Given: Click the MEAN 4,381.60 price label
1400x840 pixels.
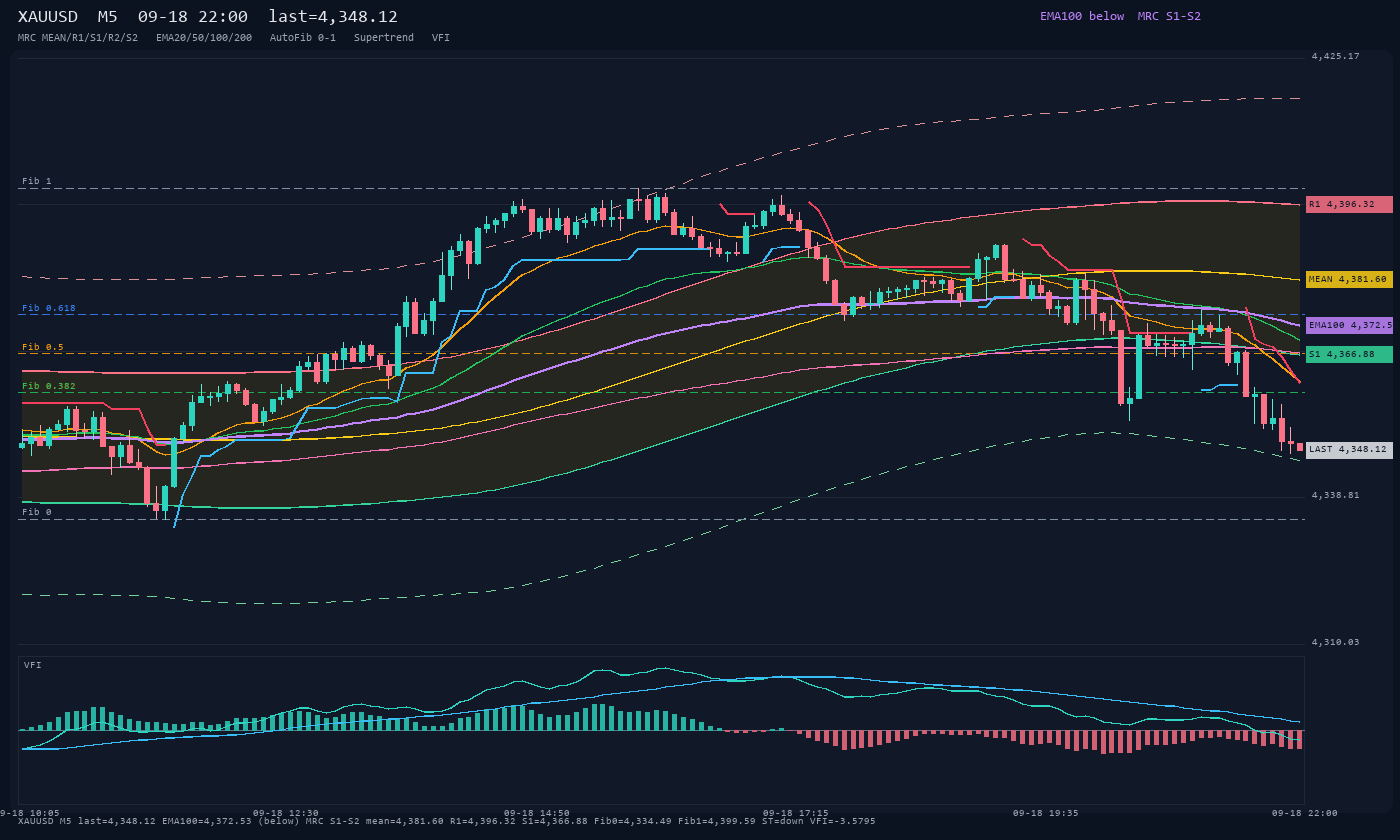Looking at the screenshot, I should click(x=1349, y=280).
